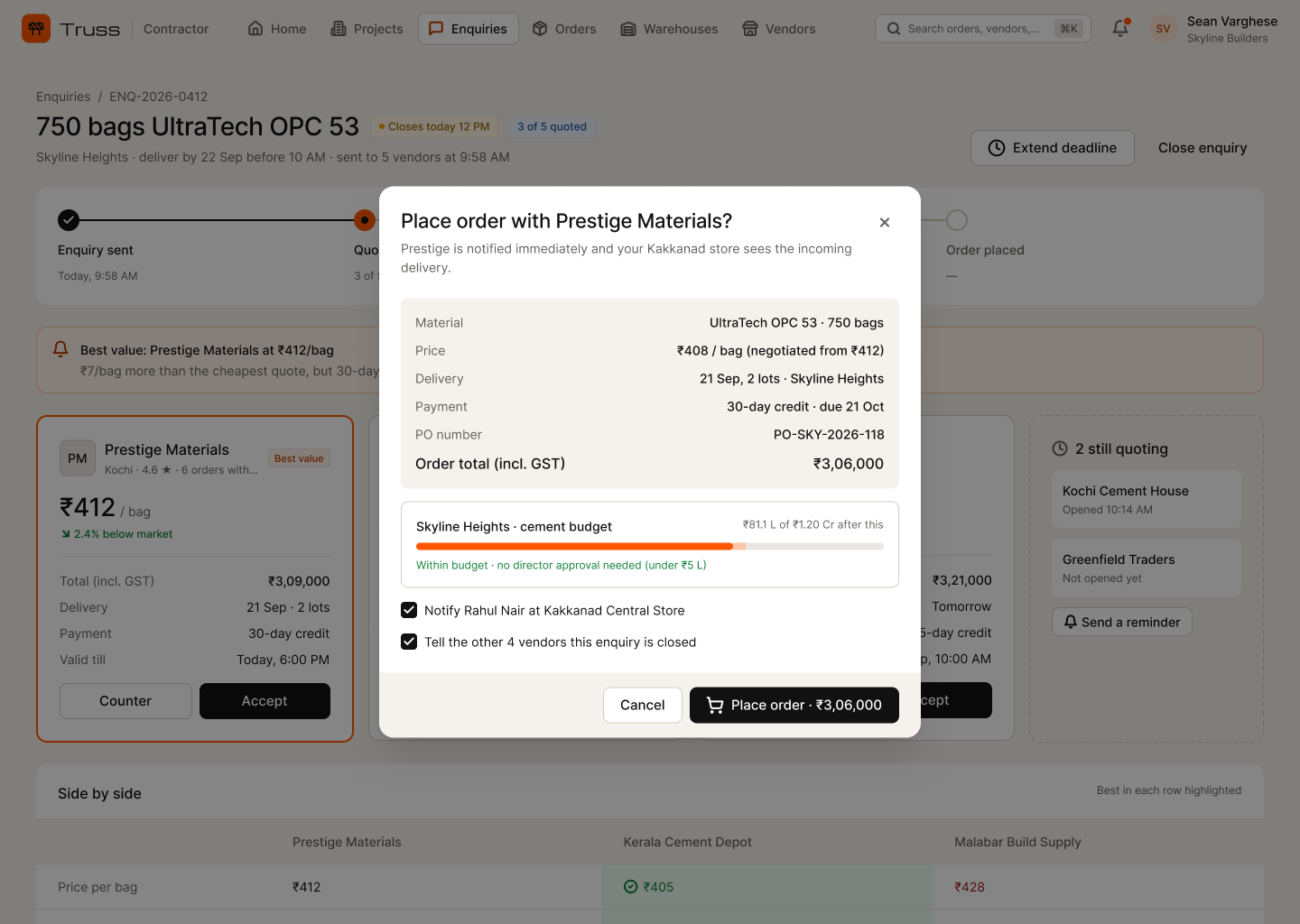The image size is (1300, 924).
Task: Click the completed Enquiry sent step marker
Action: coord(69,220)
